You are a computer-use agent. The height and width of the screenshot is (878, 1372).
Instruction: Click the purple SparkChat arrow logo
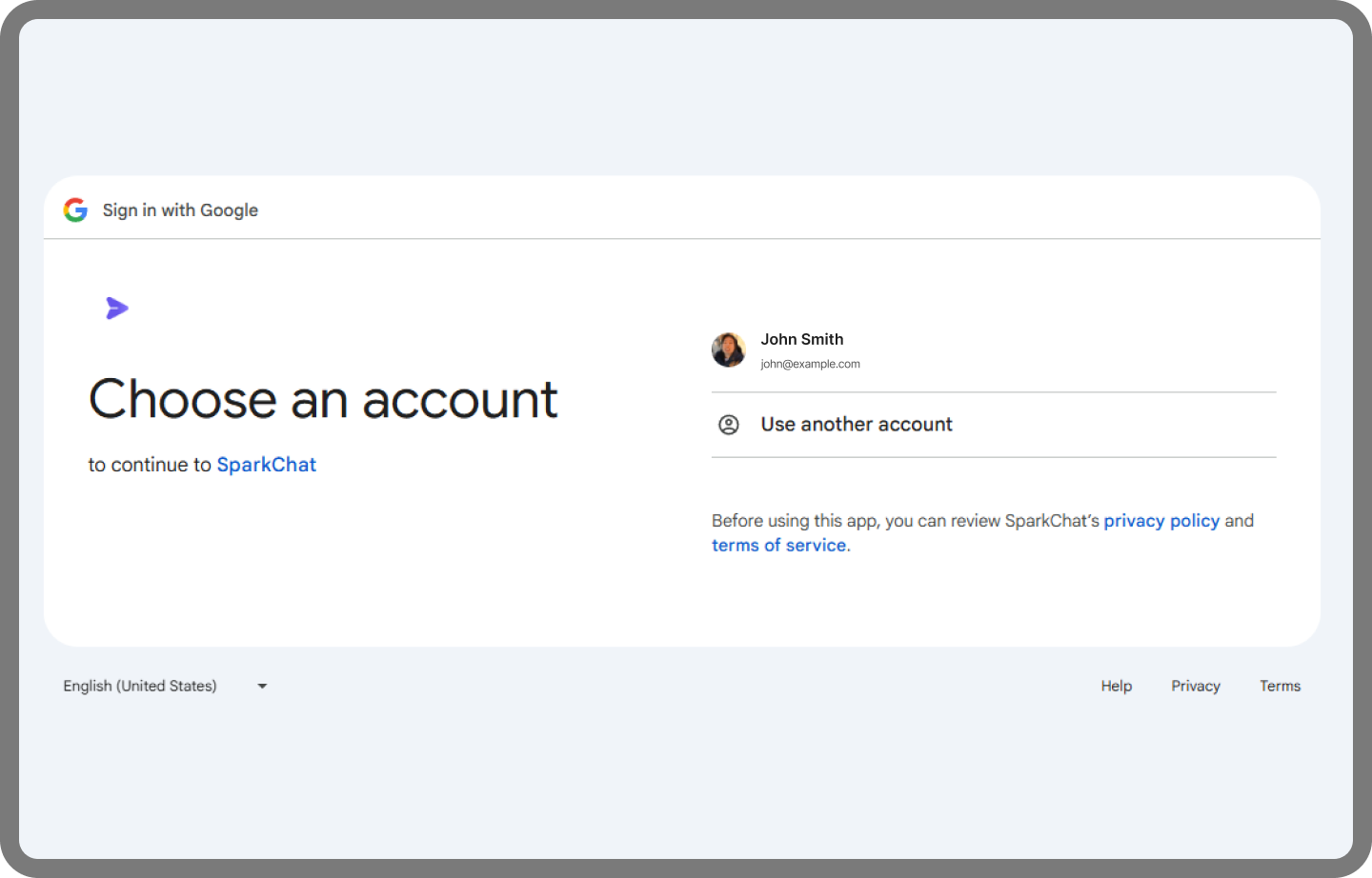coord(116,308)
